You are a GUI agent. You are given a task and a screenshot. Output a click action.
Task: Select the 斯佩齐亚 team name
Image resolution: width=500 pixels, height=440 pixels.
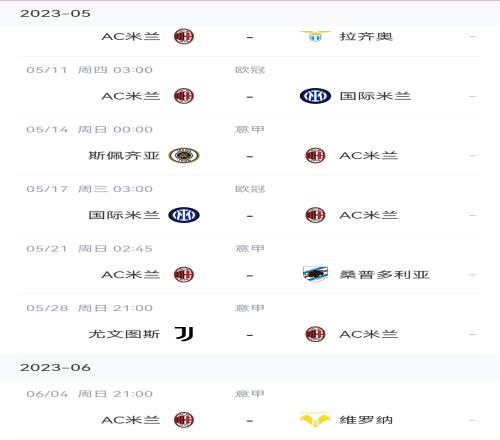[124, 155]
